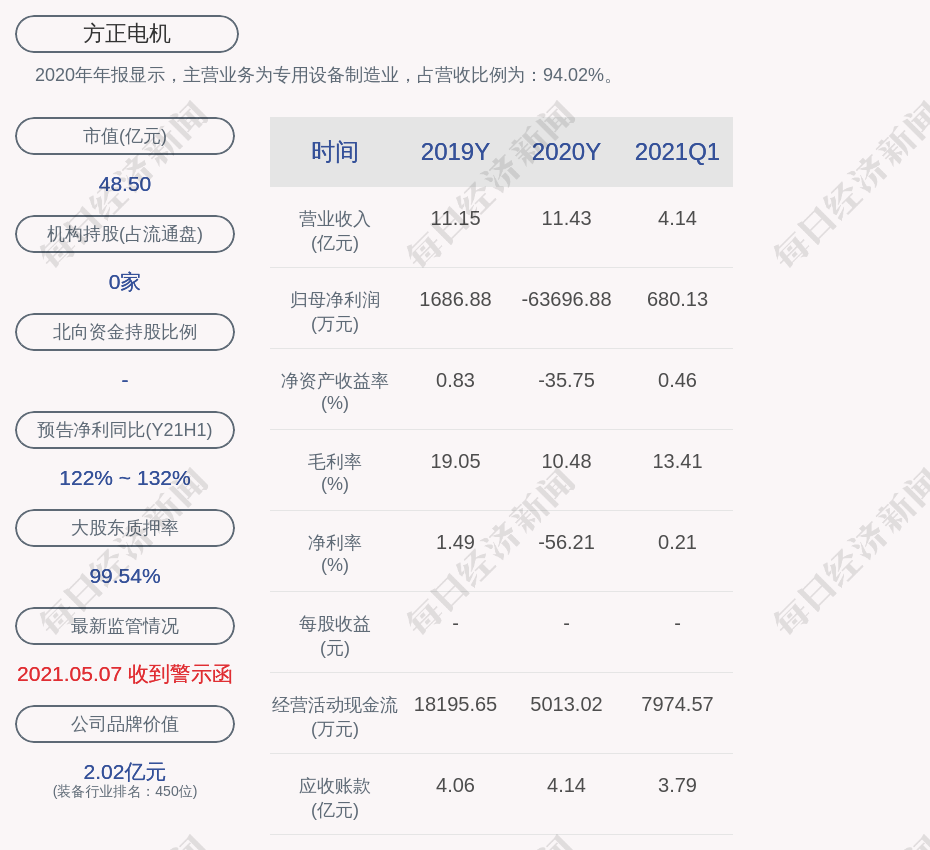This screenshot has width=930, height=850.
Task: Click revenue value 11.15
Action: (x=455, y=218)
